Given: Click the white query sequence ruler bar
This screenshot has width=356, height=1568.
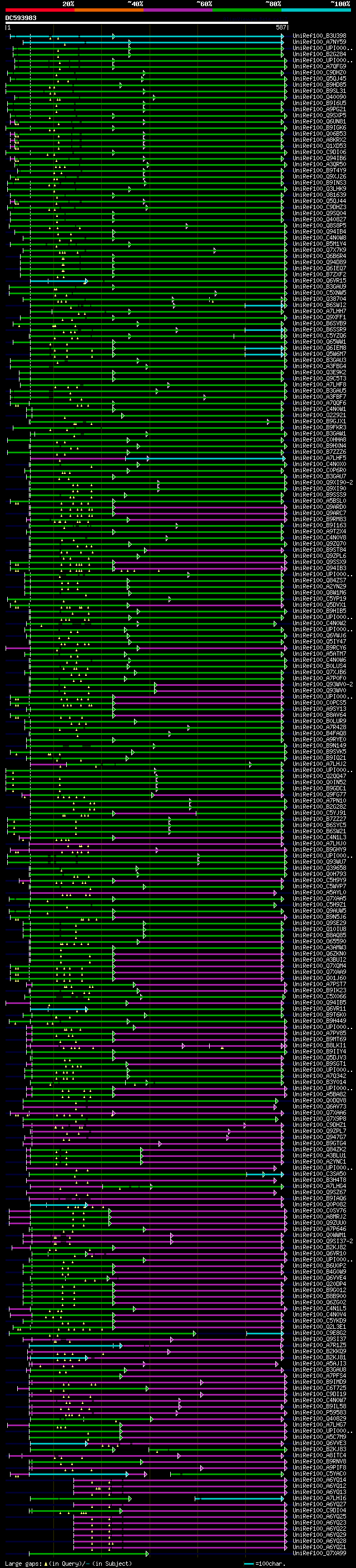Looking at the screenshot, I should click(x=147, y=23).
